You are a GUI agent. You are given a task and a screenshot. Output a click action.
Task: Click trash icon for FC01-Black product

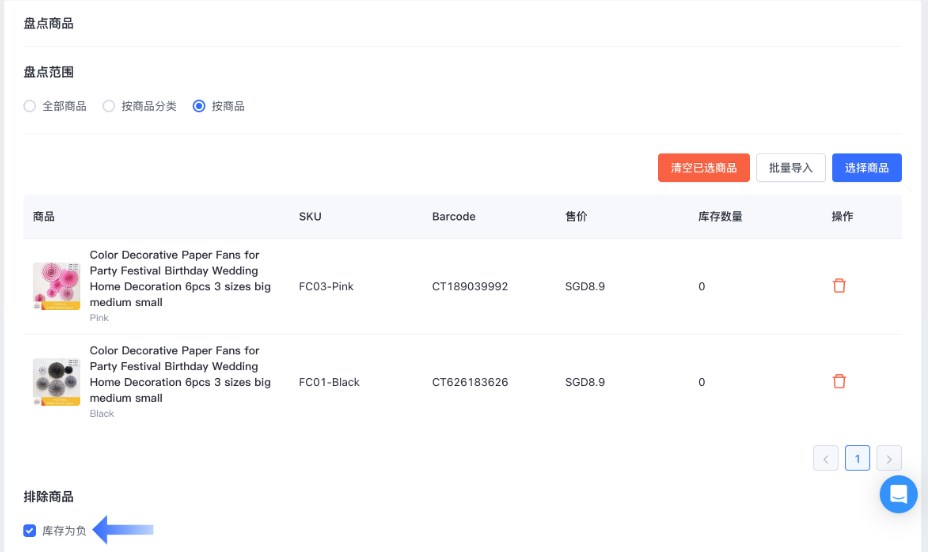[839, 381]
